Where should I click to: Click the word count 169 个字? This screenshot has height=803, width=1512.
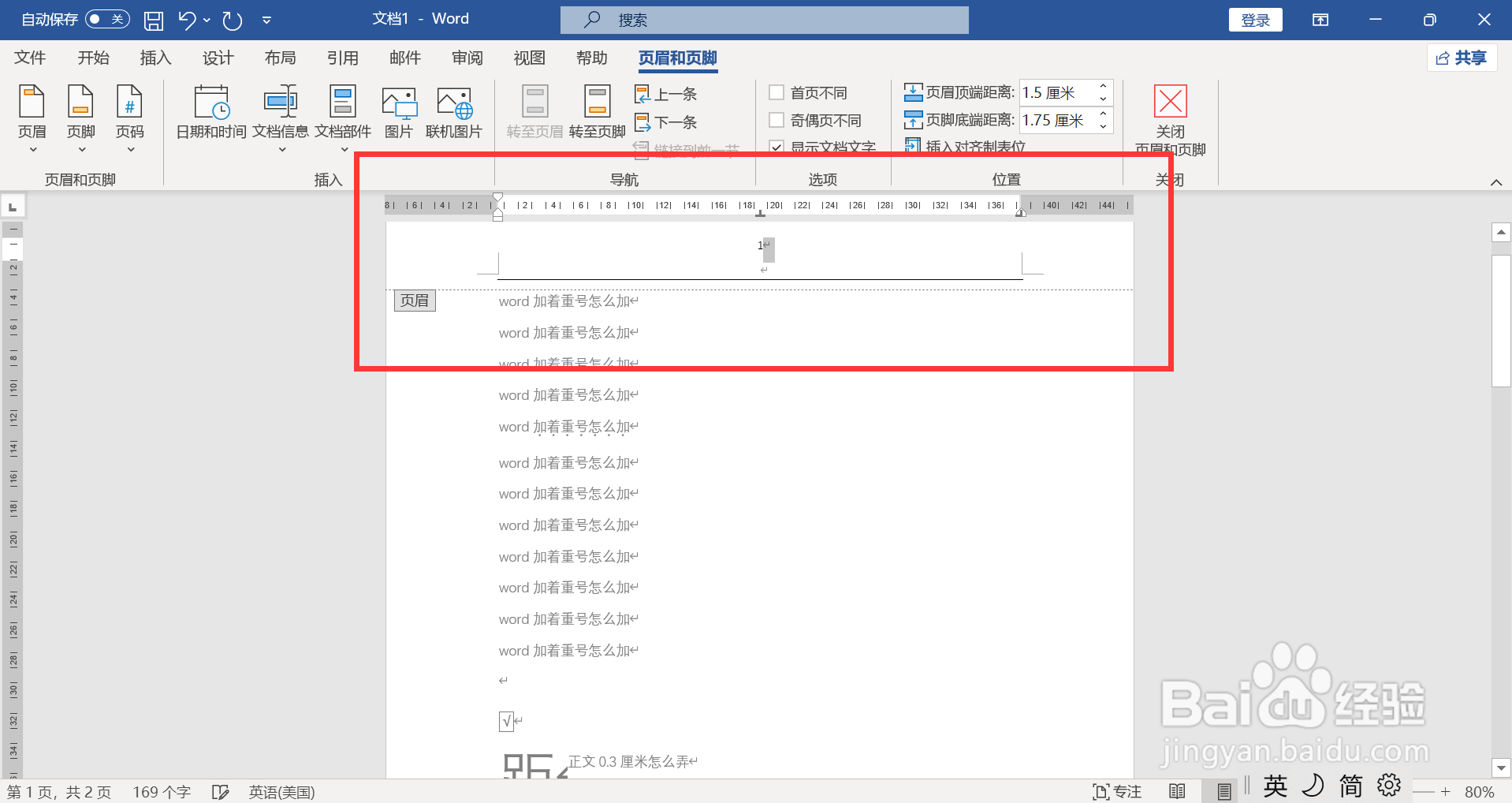click(x=162, y=792)
